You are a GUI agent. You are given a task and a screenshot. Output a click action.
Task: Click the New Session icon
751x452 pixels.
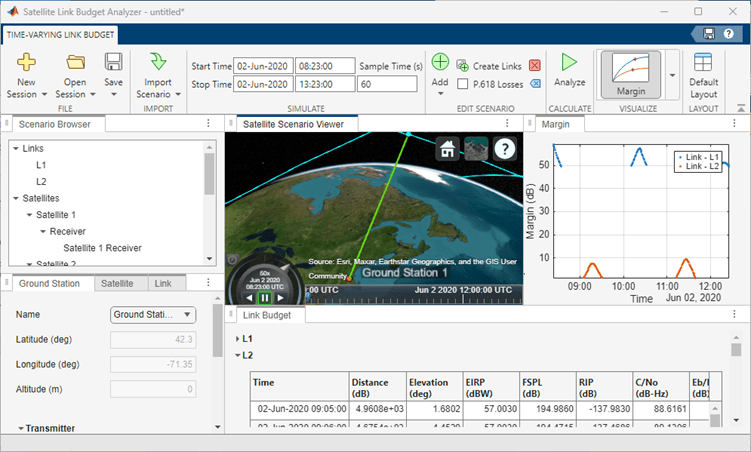pyautogui.click(x=27, y=62)
